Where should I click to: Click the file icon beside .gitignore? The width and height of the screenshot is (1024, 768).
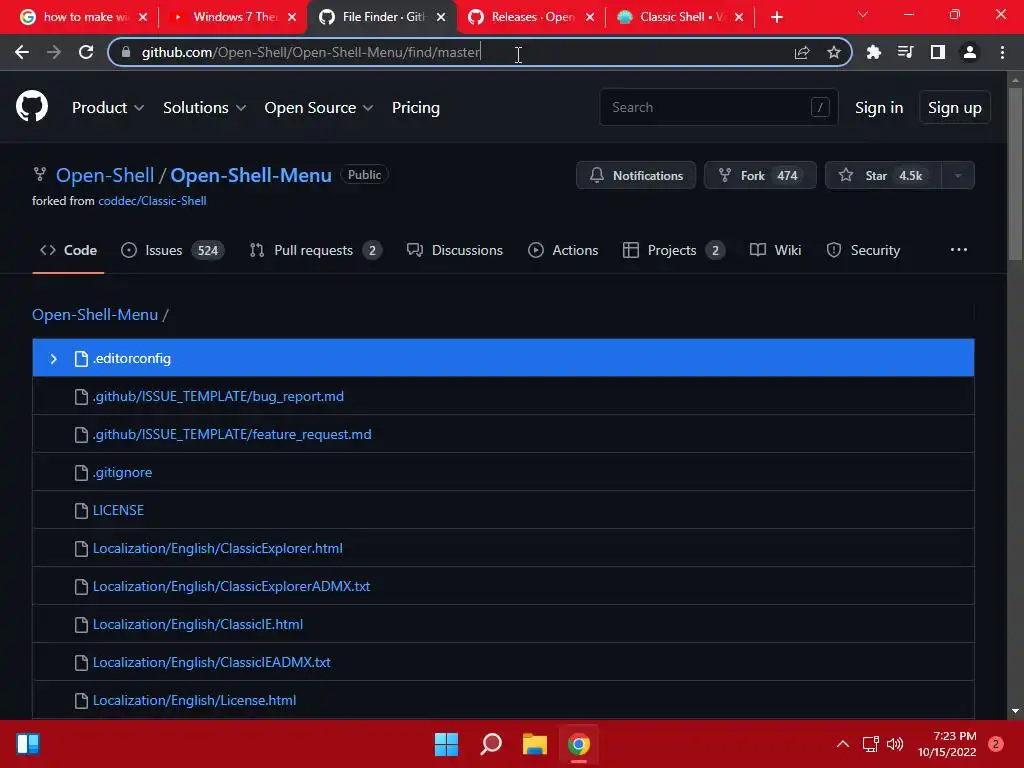coord(81,473)
